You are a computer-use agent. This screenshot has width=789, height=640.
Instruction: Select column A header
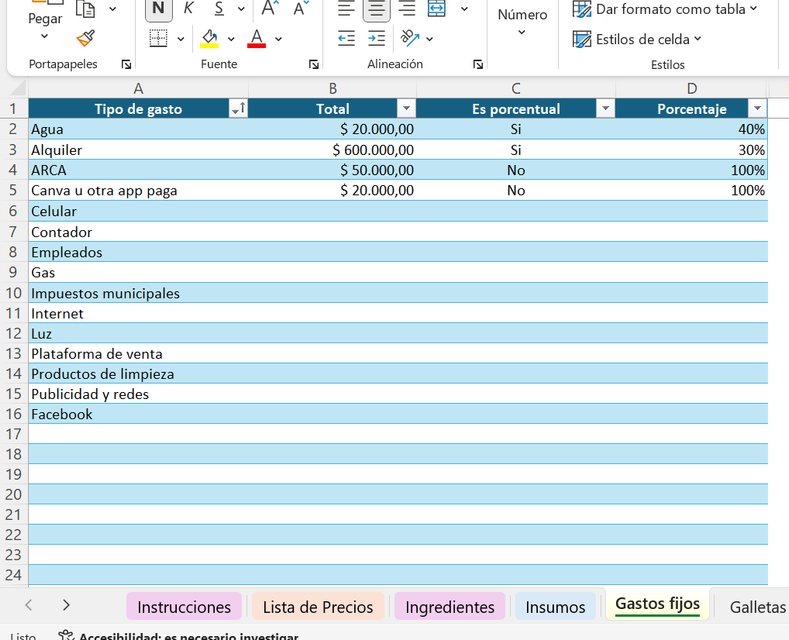pyautogui.click(x=138, y=89)
